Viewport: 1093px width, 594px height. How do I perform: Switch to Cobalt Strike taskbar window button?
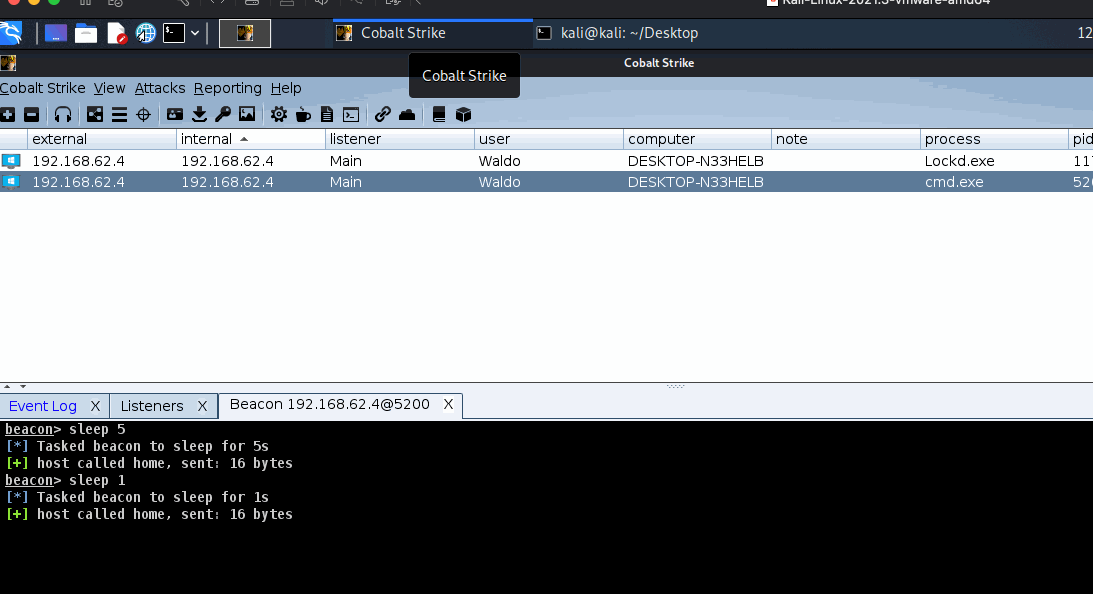[432, 33]
